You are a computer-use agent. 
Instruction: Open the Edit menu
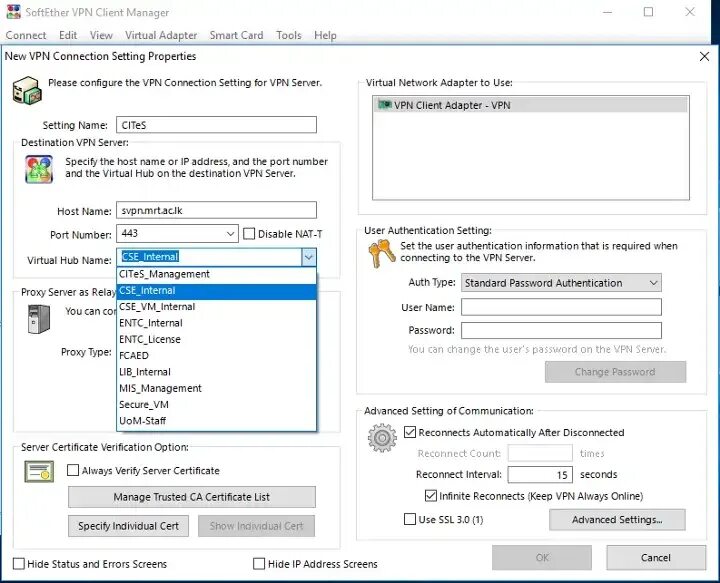pos(68,35)
